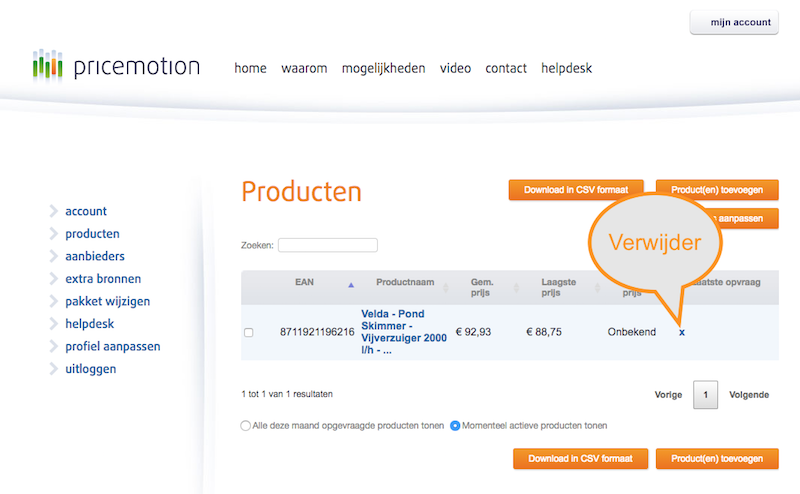The image size is (800, 494).
Task: Open helpdesk in the sidebar
Action: coord(90,324)
